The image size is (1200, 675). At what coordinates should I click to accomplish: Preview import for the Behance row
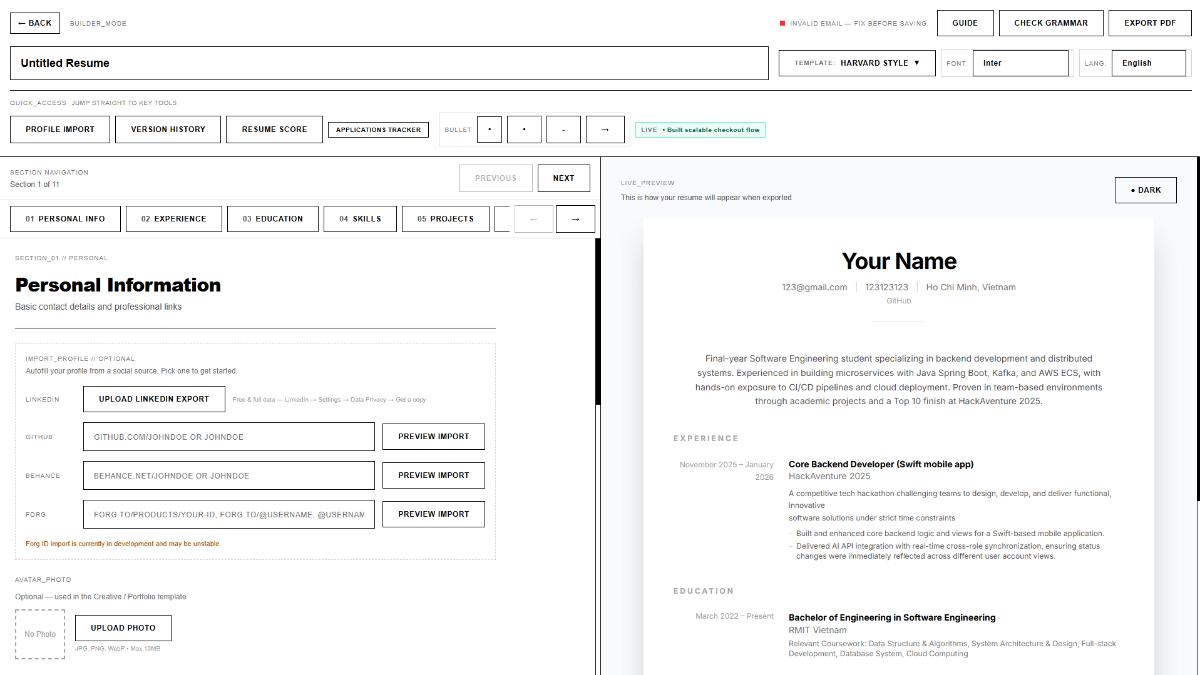point(433,476)
